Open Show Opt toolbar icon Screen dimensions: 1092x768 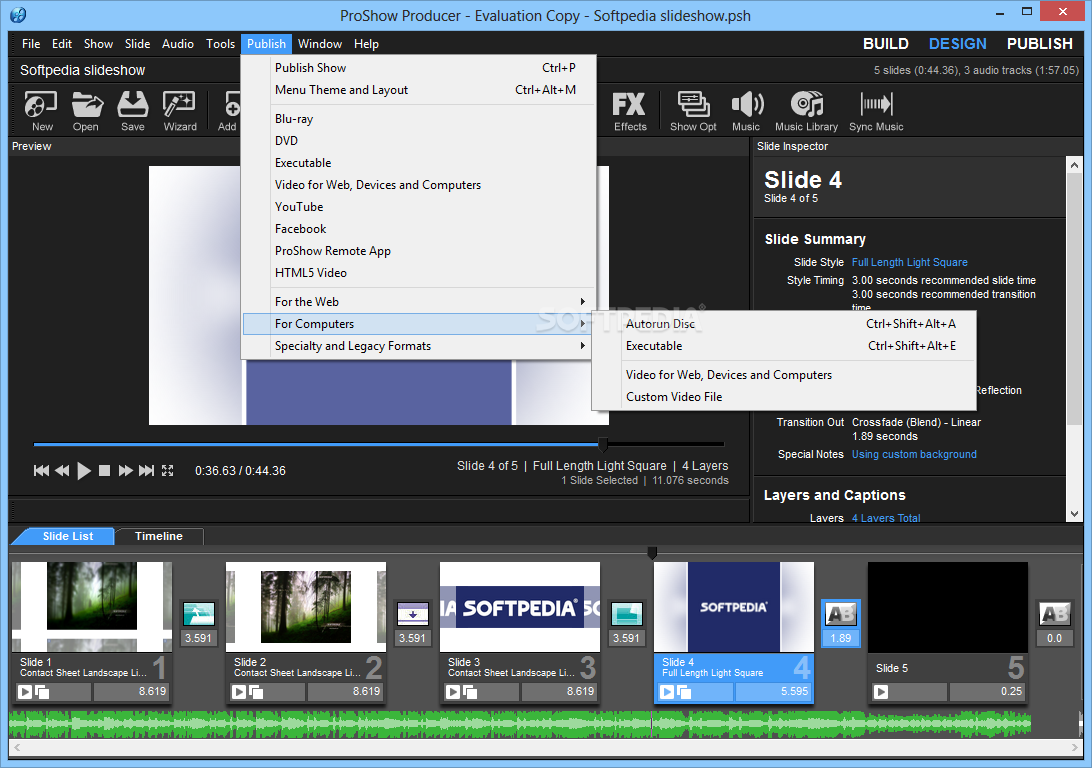coord(693,111)
